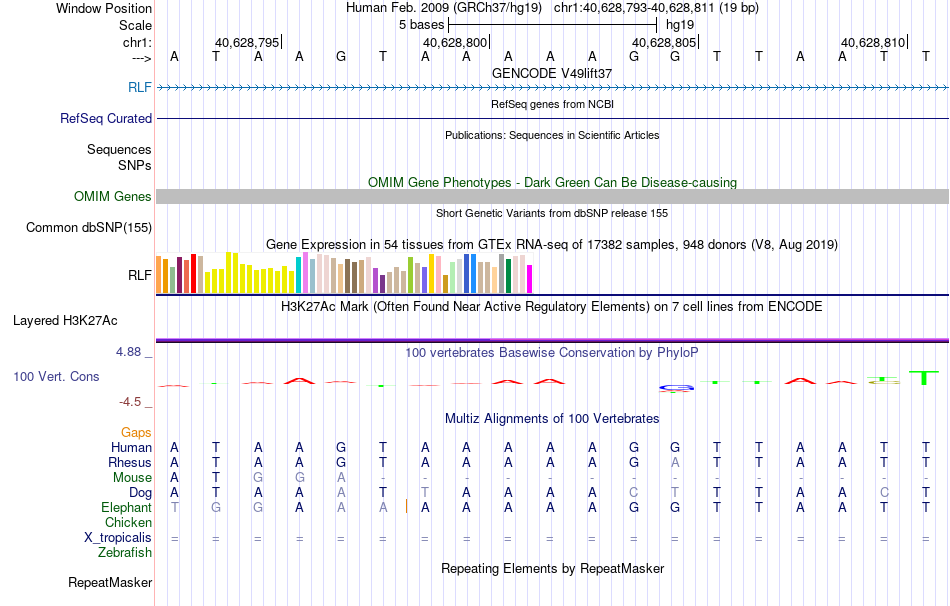Click the orange insertion mark in Elephant row
The image size is (950, 606).
[x=406, y=507]
